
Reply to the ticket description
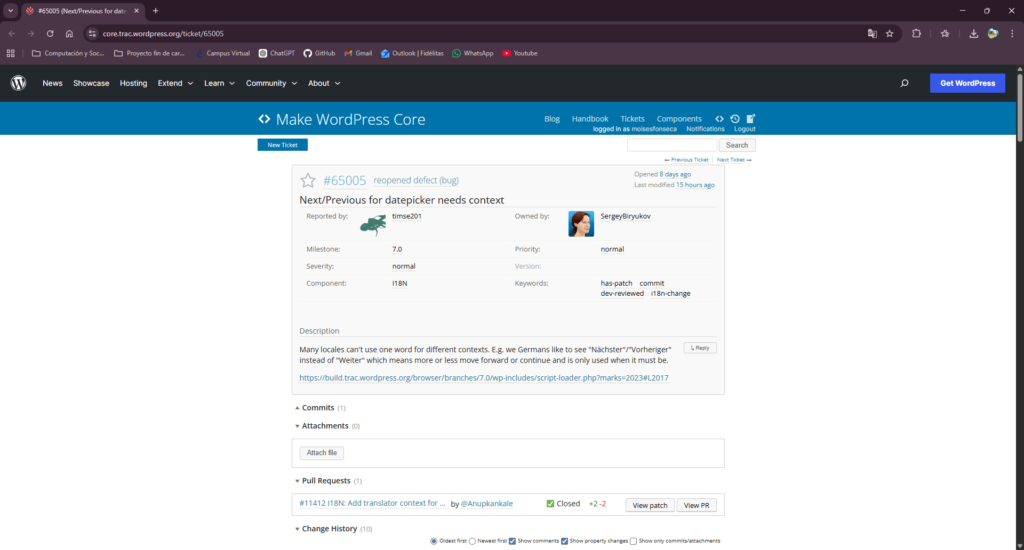[x=700, y=348]
